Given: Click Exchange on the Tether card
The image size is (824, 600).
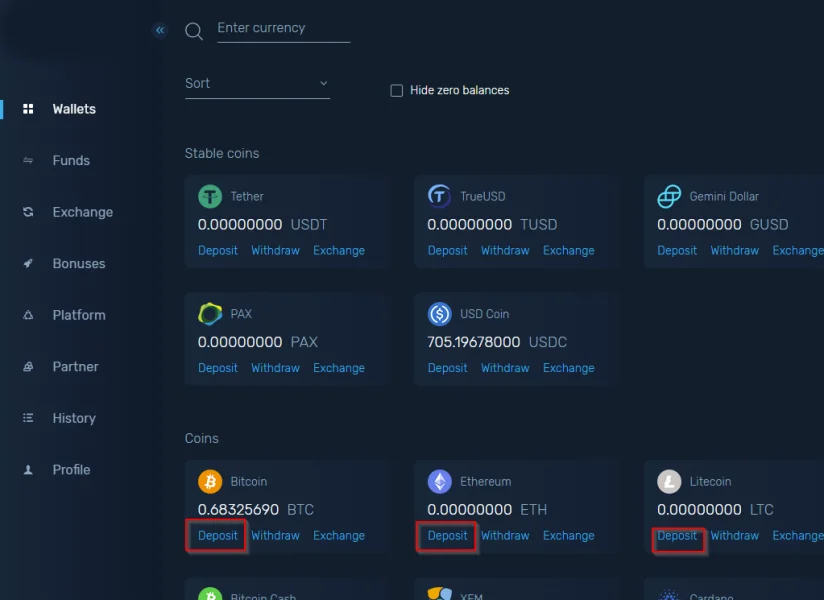Looking at the screenshot, I should pos(339,251).
